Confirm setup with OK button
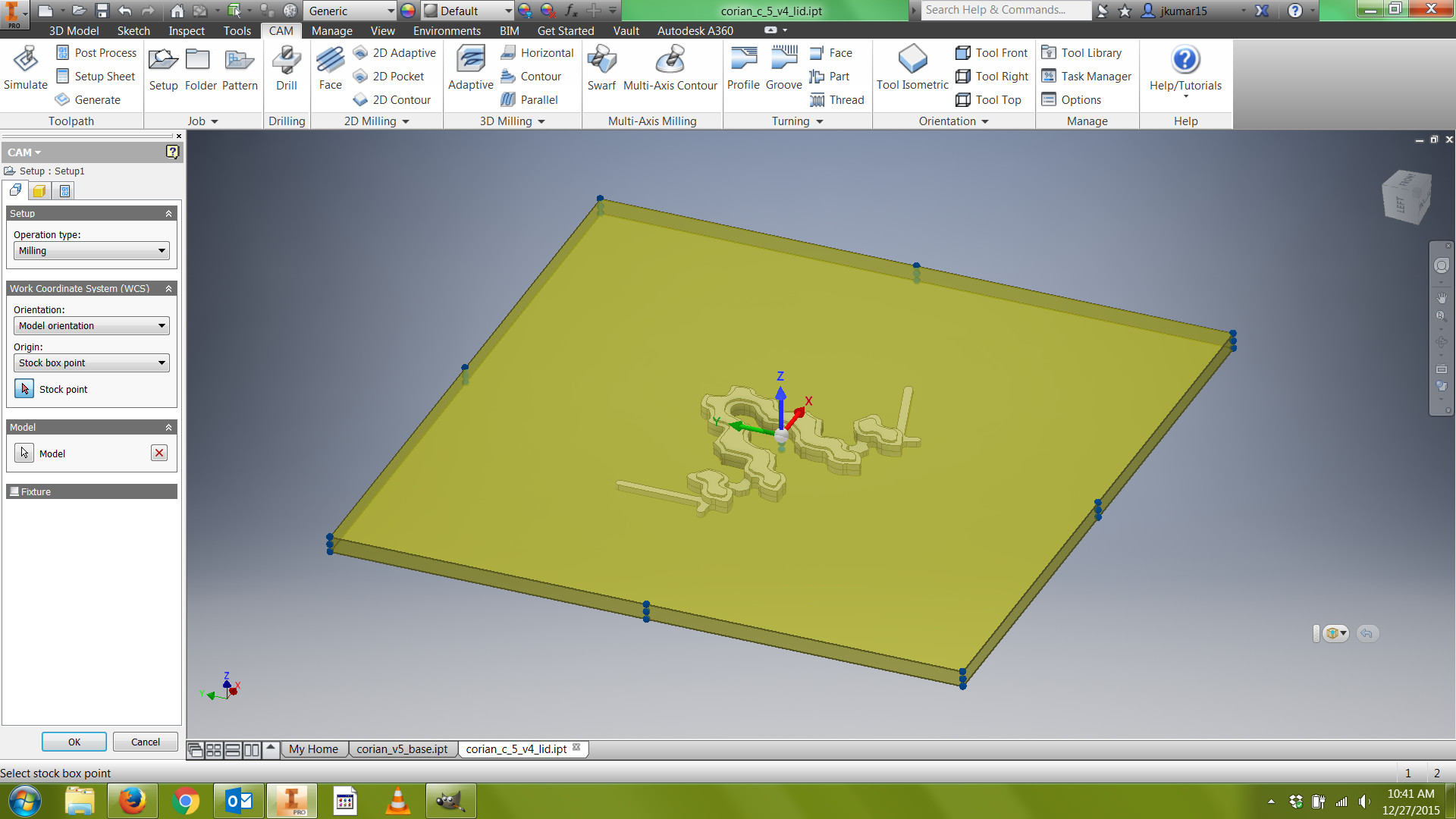Screen dimensions: 1456x819 pos(74,742)
